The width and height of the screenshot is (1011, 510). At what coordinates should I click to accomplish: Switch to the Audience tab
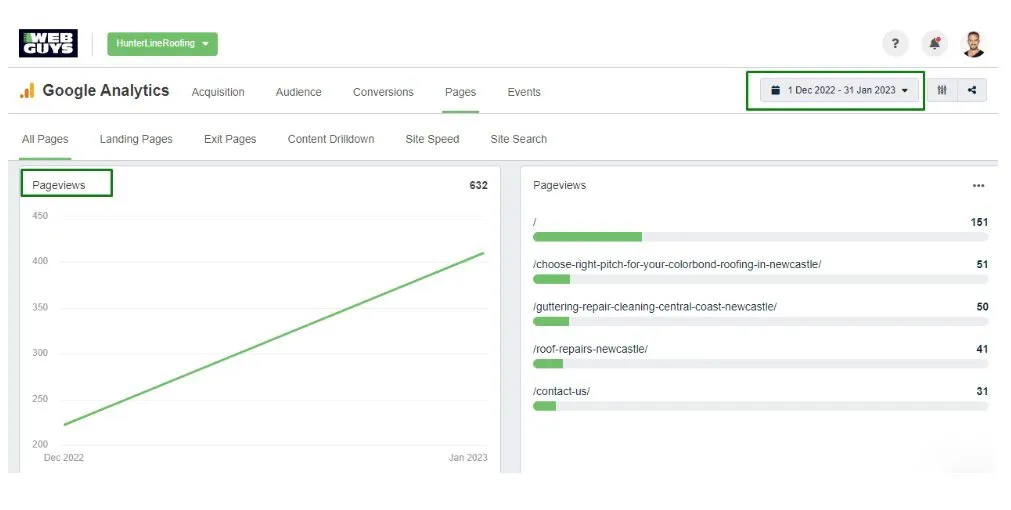[299, 92]
